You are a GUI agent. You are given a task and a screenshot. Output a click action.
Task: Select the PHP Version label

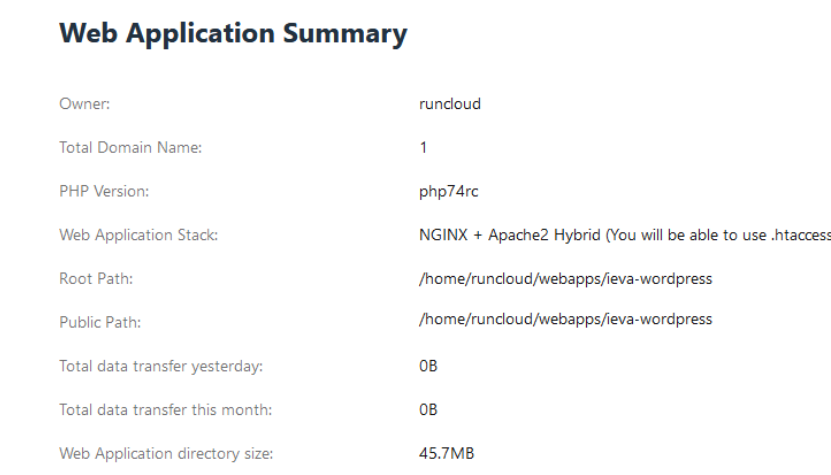click(x=104, y=191)
